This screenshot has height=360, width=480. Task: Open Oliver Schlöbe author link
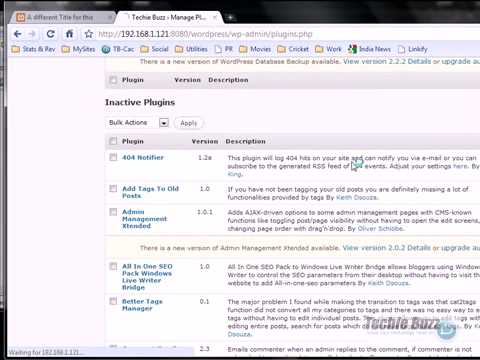pos(380,229)
